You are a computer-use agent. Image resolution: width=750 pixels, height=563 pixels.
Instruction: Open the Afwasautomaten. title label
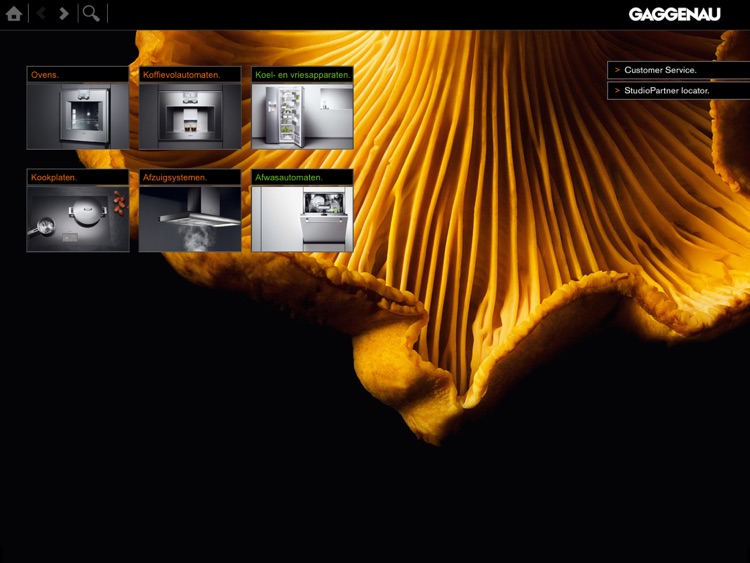click(x=289, y=177)
